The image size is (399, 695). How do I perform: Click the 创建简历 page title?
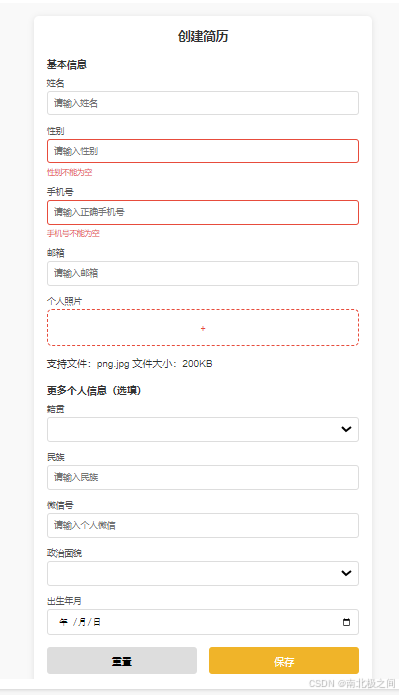click(203, 36)
